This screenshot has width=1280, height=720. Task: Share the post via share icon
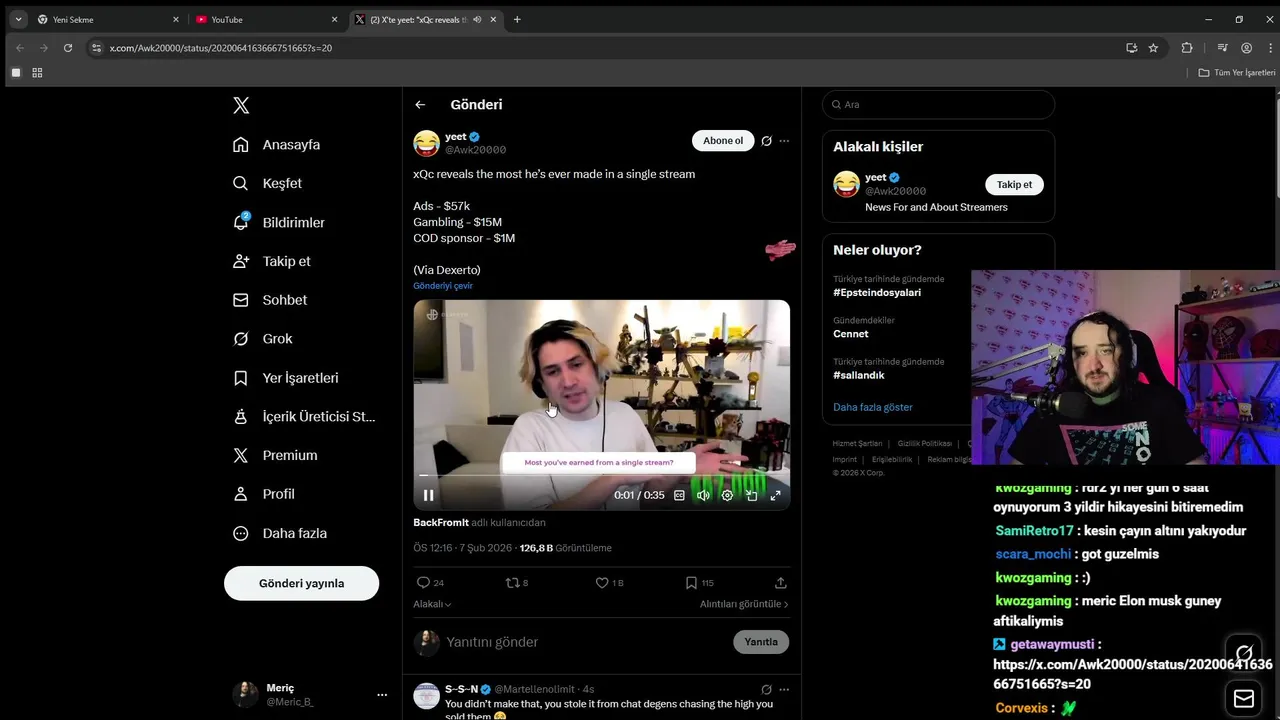781,582
